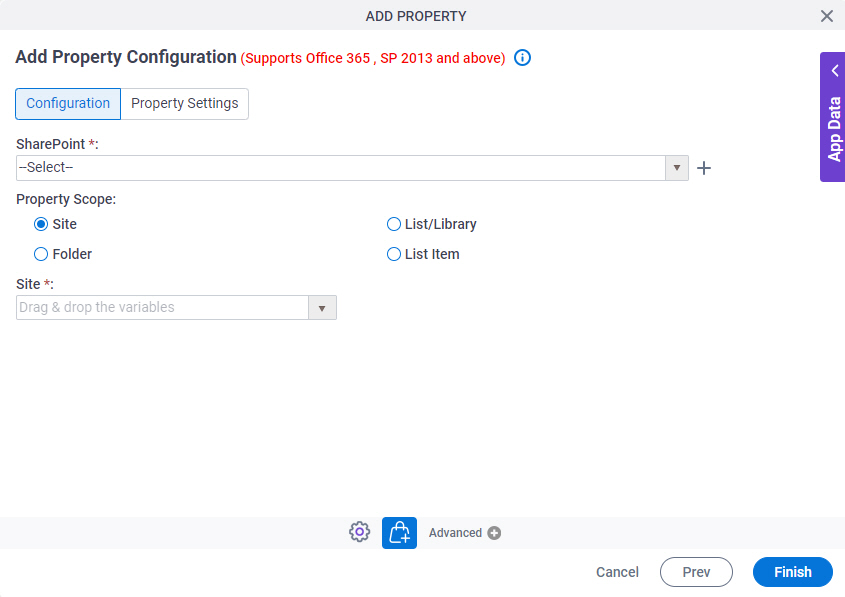This screenshot has height=597, width=845.
Task: Switch to the Property Settings tab
Action: point(185,103)
